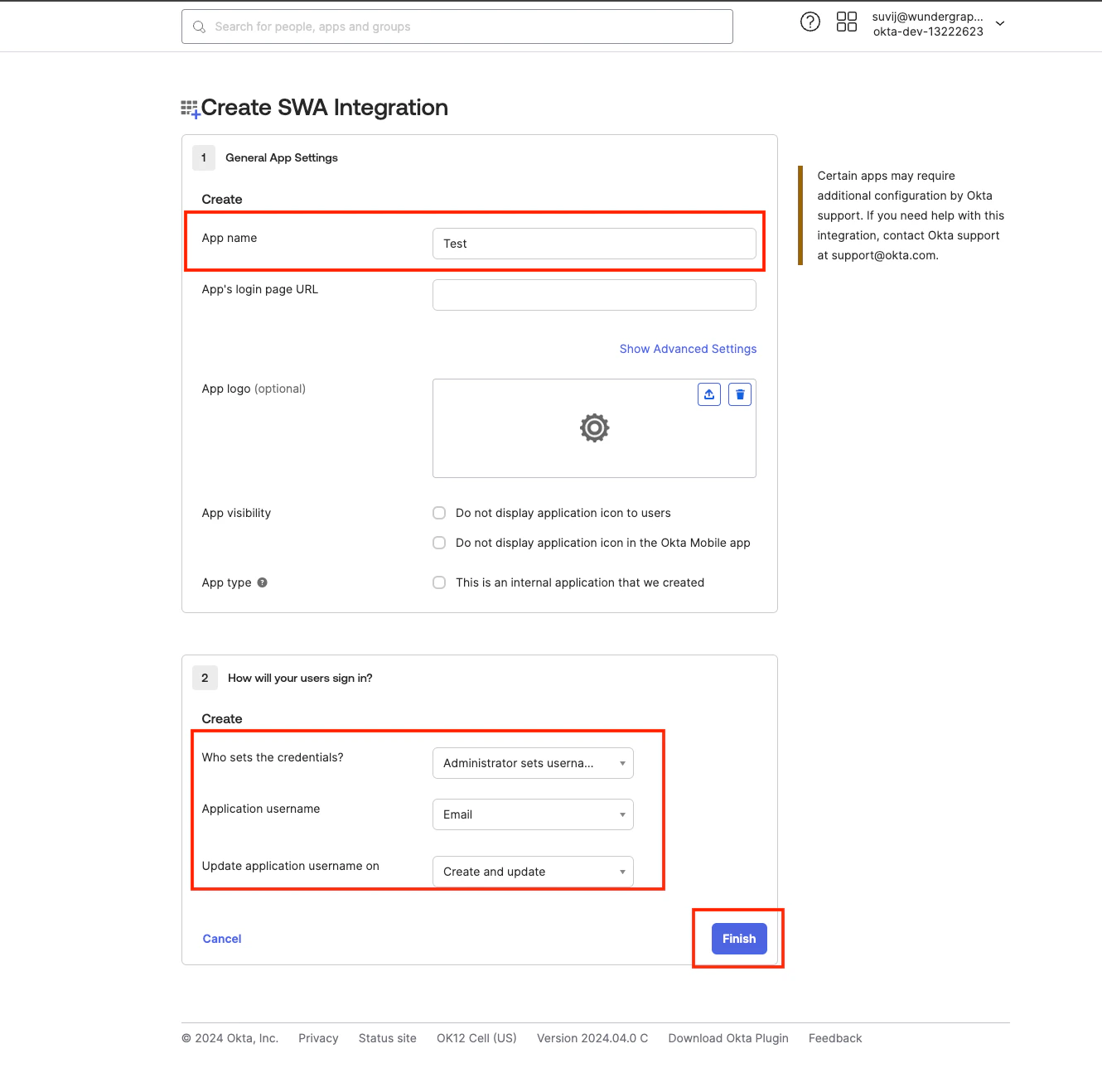
Task: Click the gear logo placeholder preview
Action: point(593,428)
